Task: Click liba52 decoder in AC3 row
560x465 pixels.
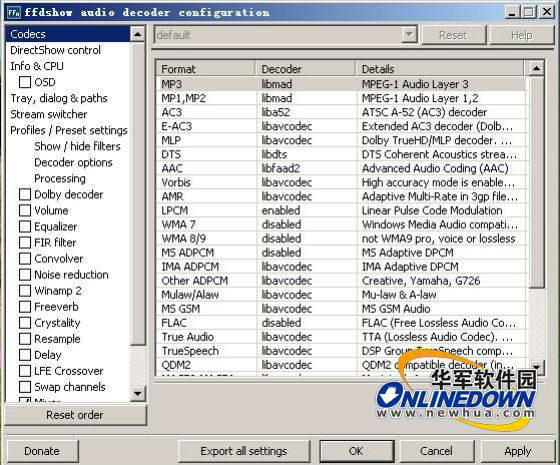Action: [x=275, y=112]
